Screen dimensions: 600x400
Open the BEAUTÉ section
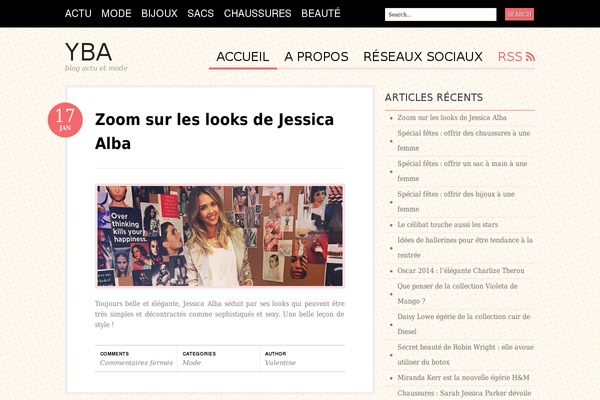321,13
